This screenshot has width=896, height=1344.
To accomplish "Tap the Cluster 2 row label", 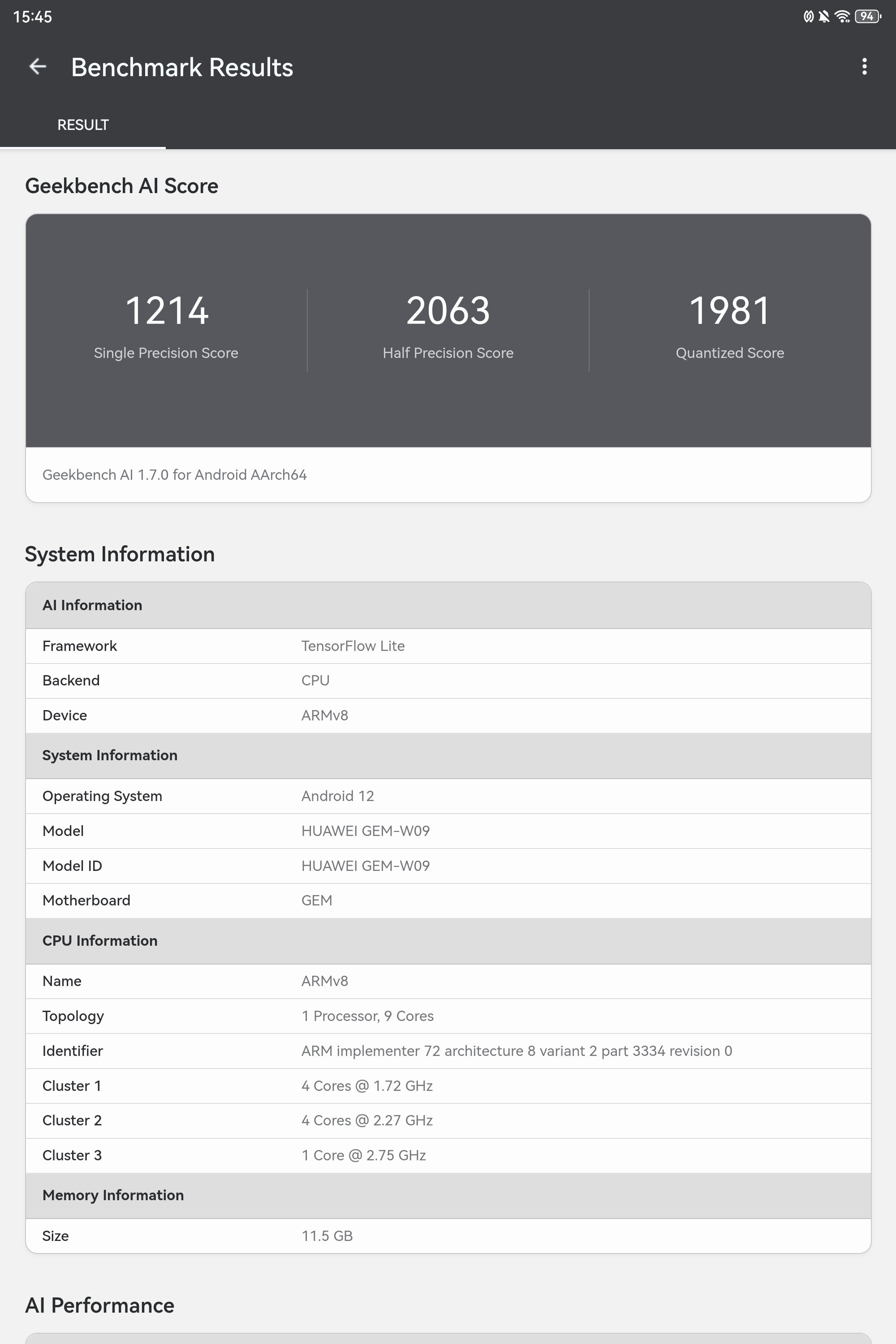I will tap(72, 1120).
